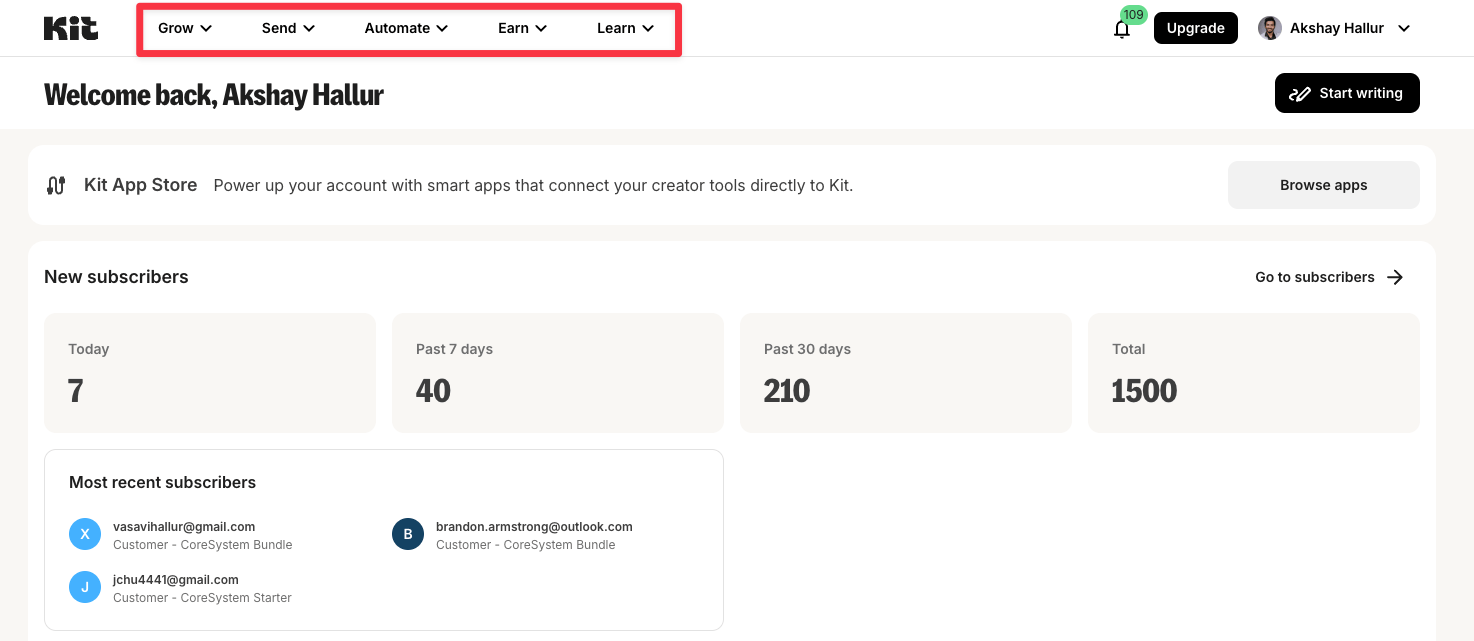Click the Upgrade button

(1195, 28)
